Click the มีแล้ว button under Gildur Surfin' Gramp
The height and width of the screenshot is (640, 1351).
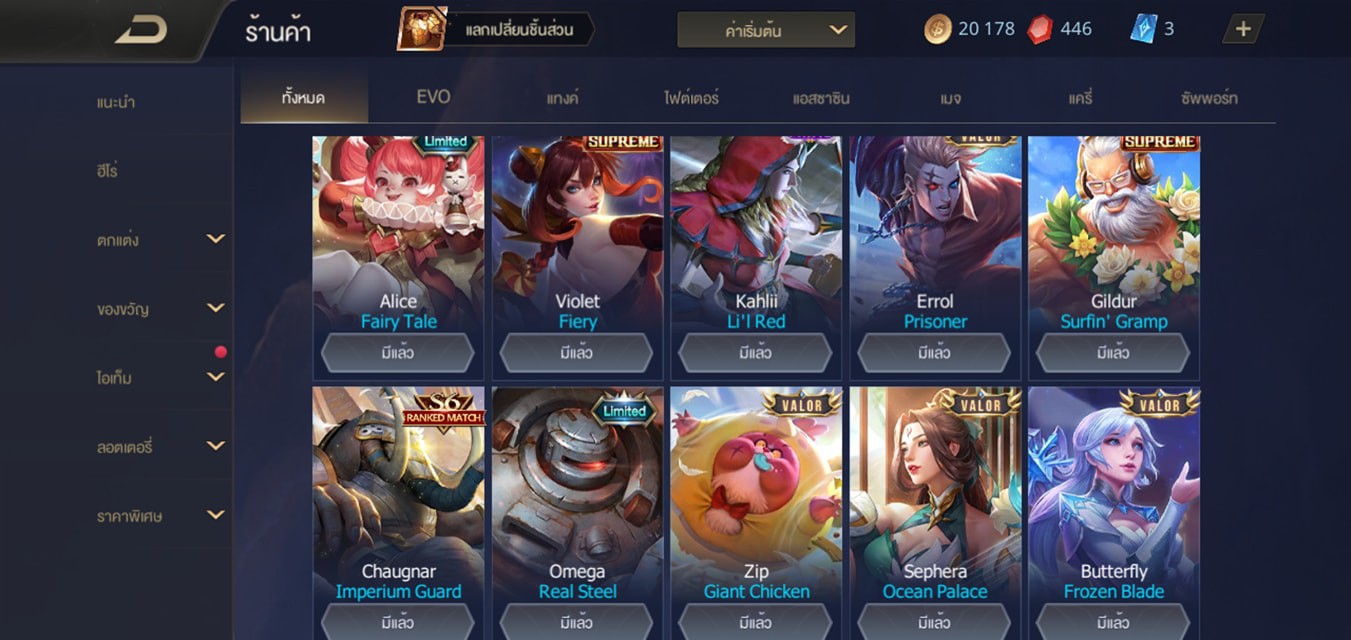1113,353
